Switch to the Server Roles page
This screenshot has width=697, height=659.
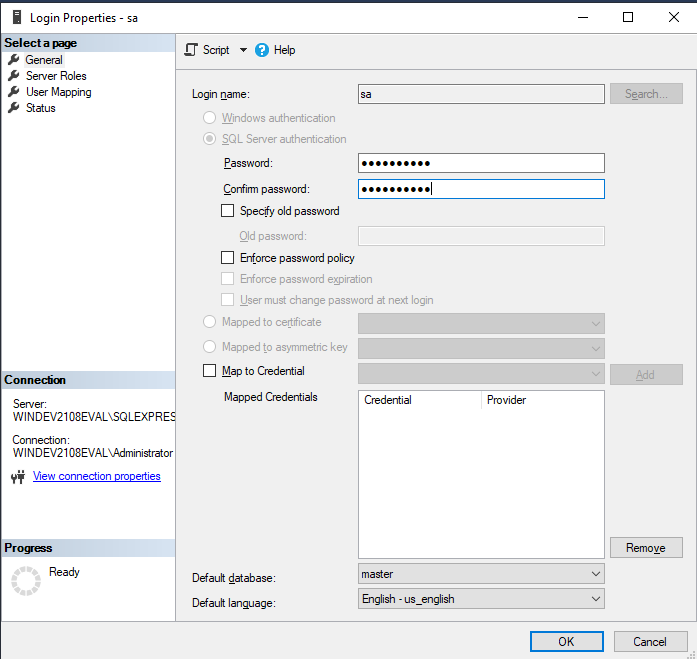(56, 76)
